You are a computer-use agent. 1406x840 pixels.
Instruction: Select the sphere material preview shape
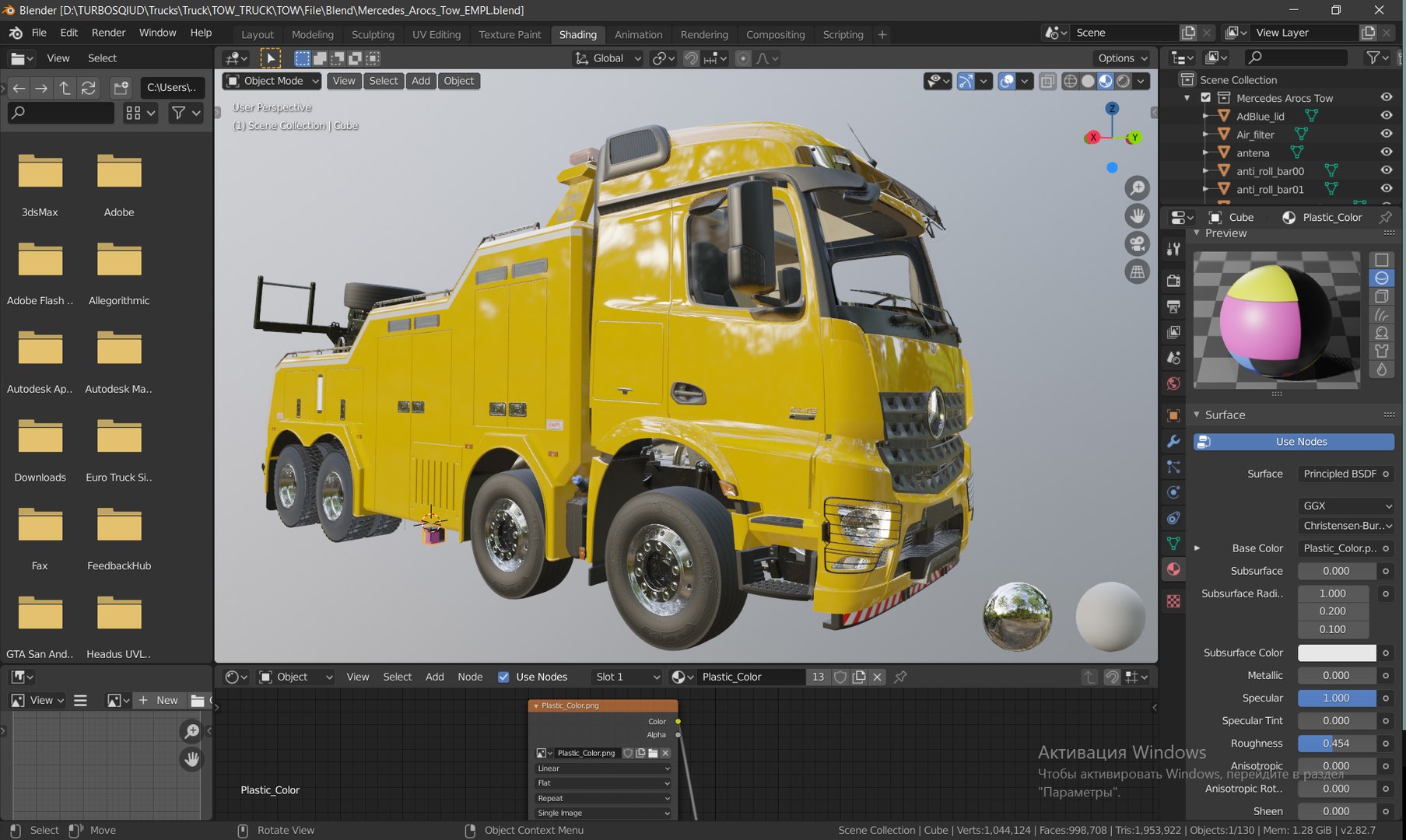click(x=1382, y=278)
